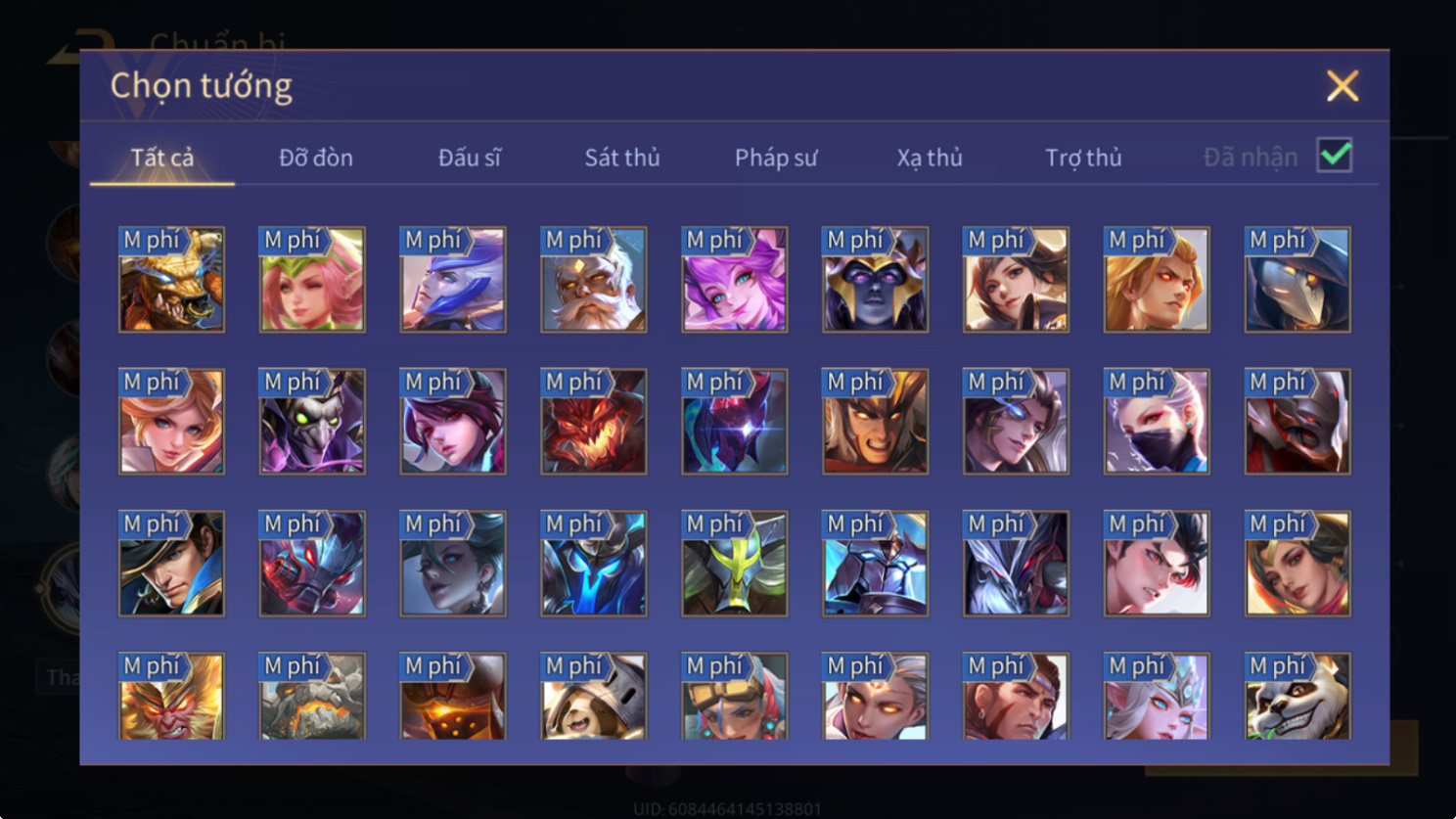Open the Trợ thủ tab
1456x819 pixels.
point(1083,158)
